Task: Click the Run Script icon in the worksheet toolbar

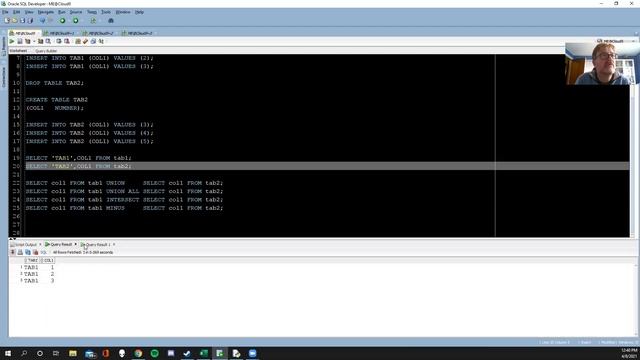Action: (x=20, y=42)
